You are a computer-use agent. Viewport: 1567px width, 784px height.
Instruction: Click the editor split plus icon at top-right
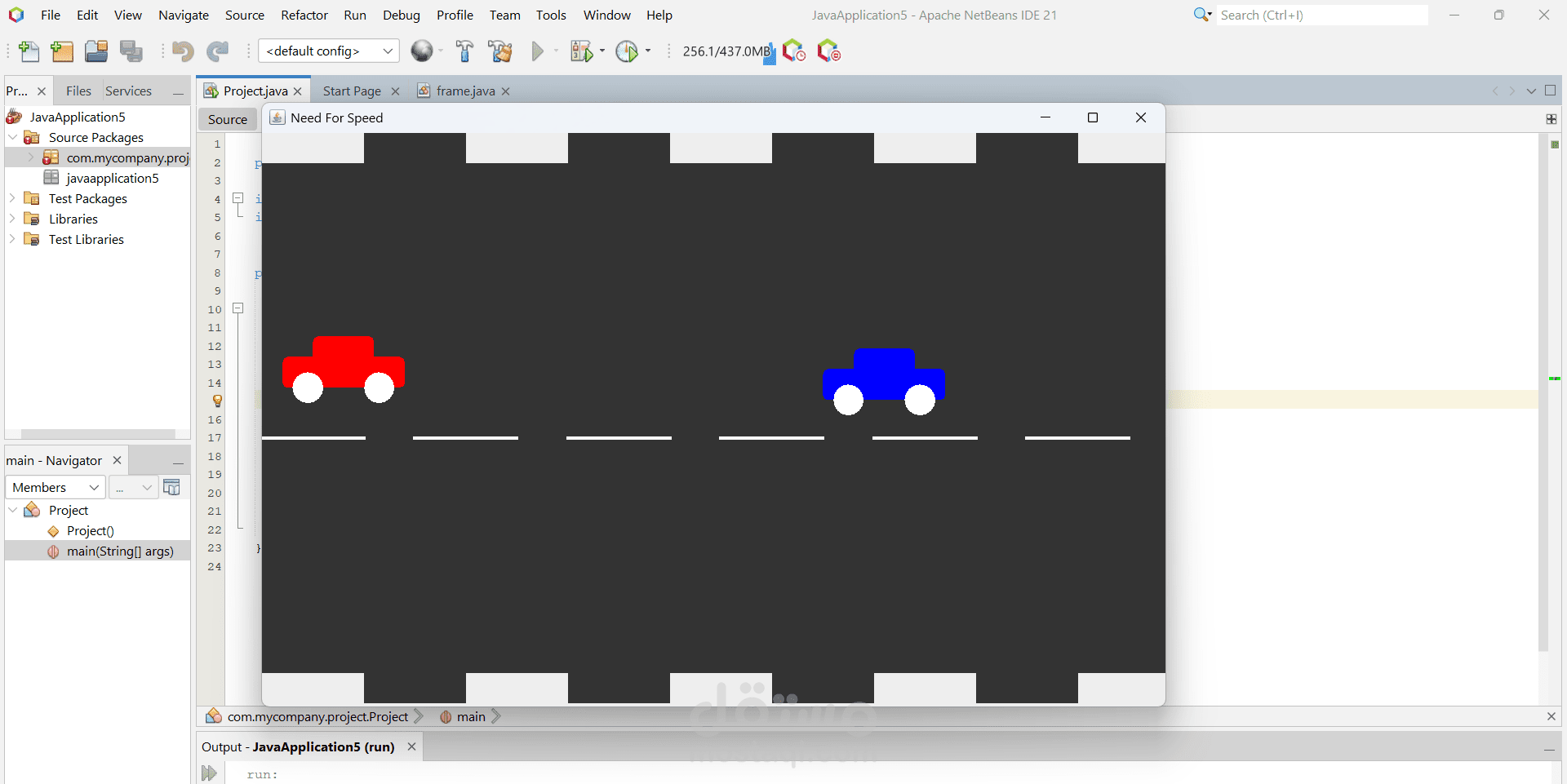pos(1551,119)
